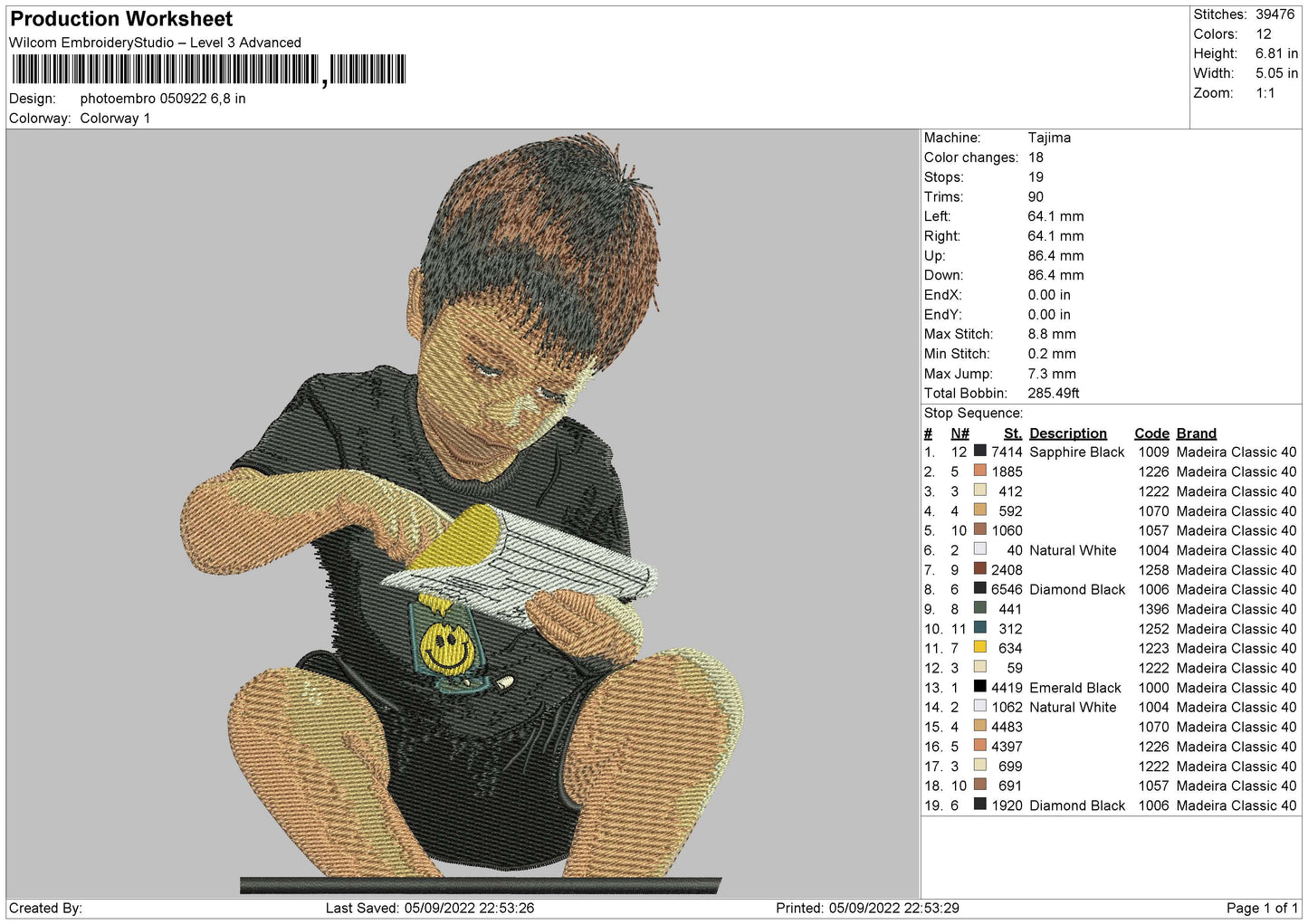
Task: Select the Emerald Black description text
Action: (x=1075, y=688)
